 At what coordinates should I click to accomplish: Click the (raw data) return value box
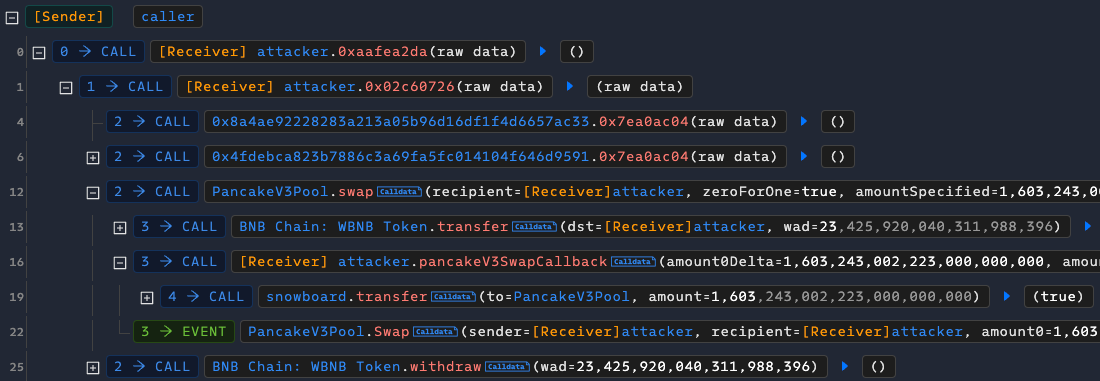(x=640, y=87)
